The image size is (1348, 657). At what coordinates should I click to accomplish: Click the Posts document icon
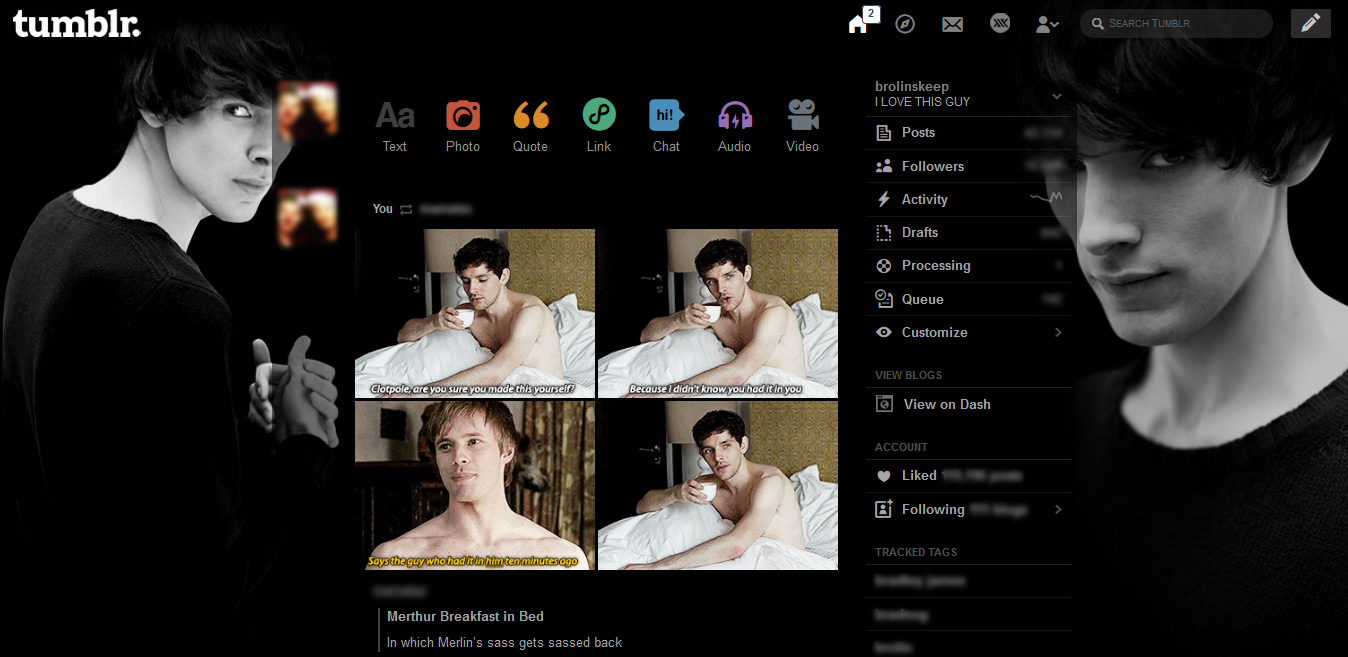click(x=883, y=133)
